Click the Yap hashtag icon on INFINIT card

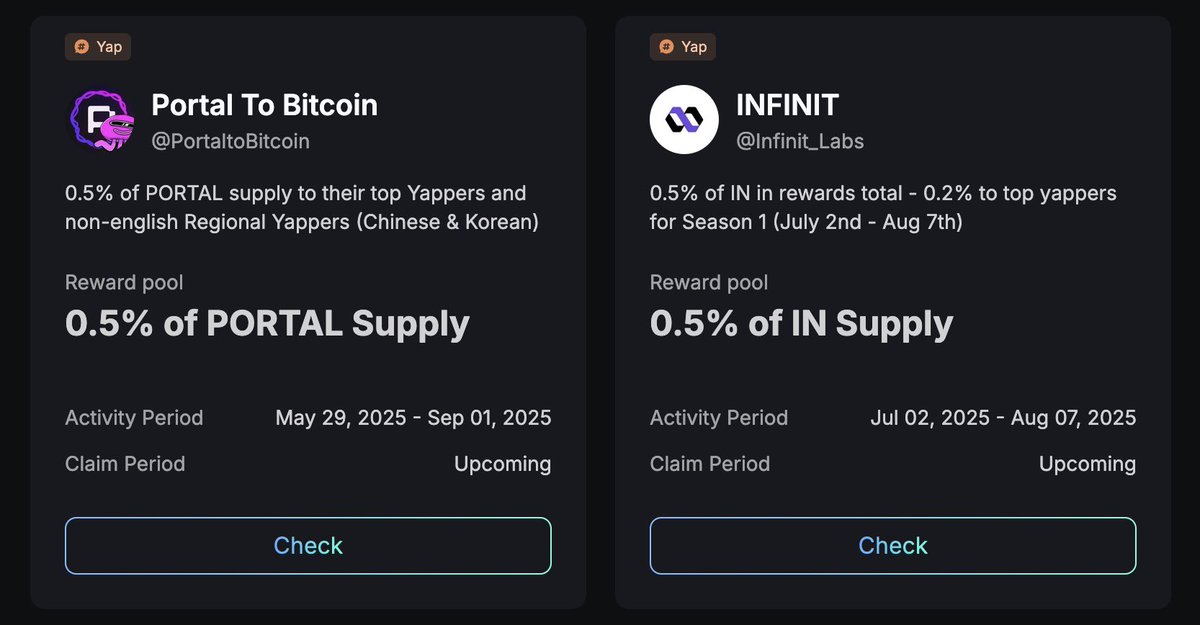[x=667, y=46]
